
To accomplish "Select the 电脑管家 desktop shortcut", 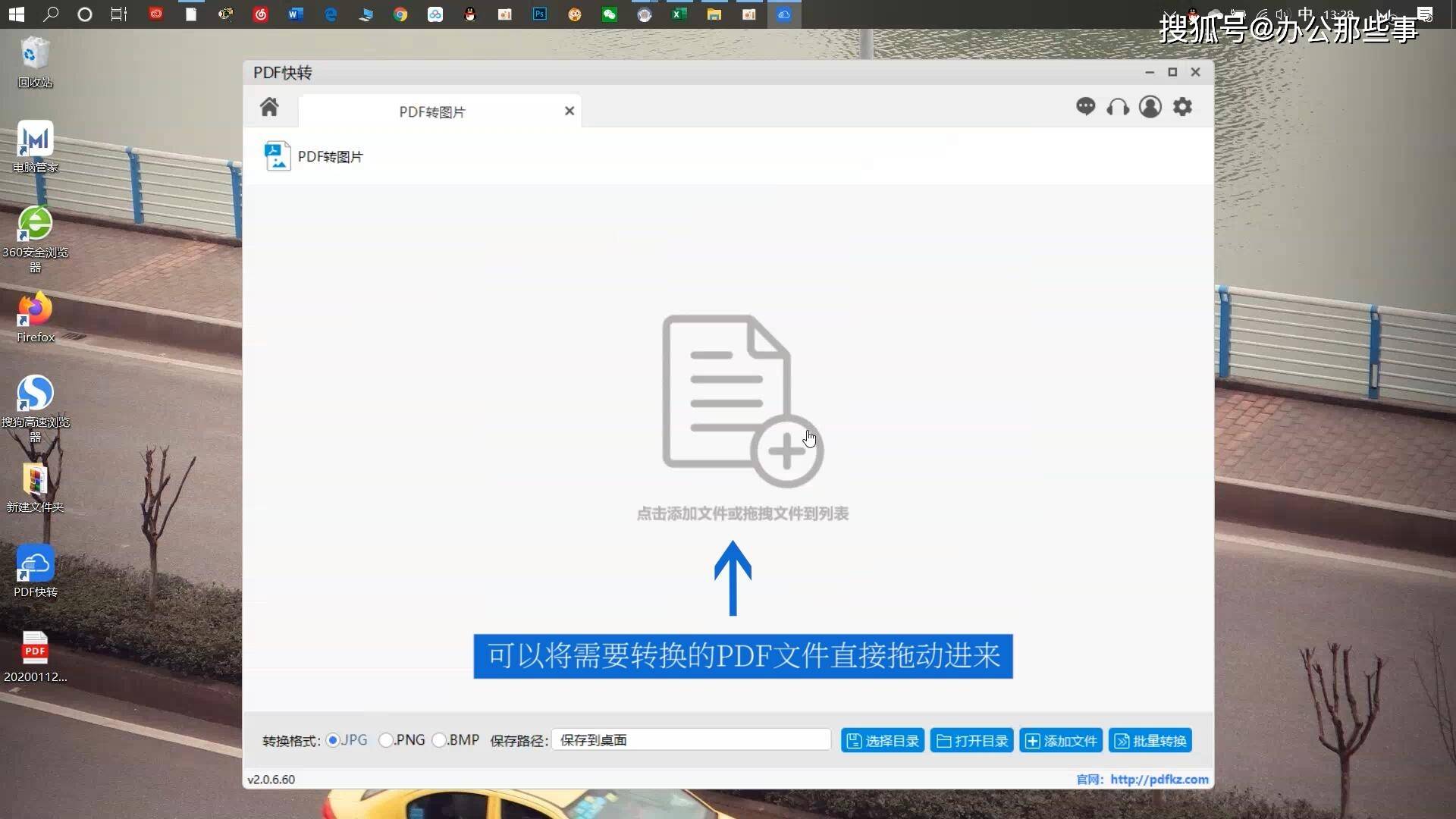I will 35,147.
